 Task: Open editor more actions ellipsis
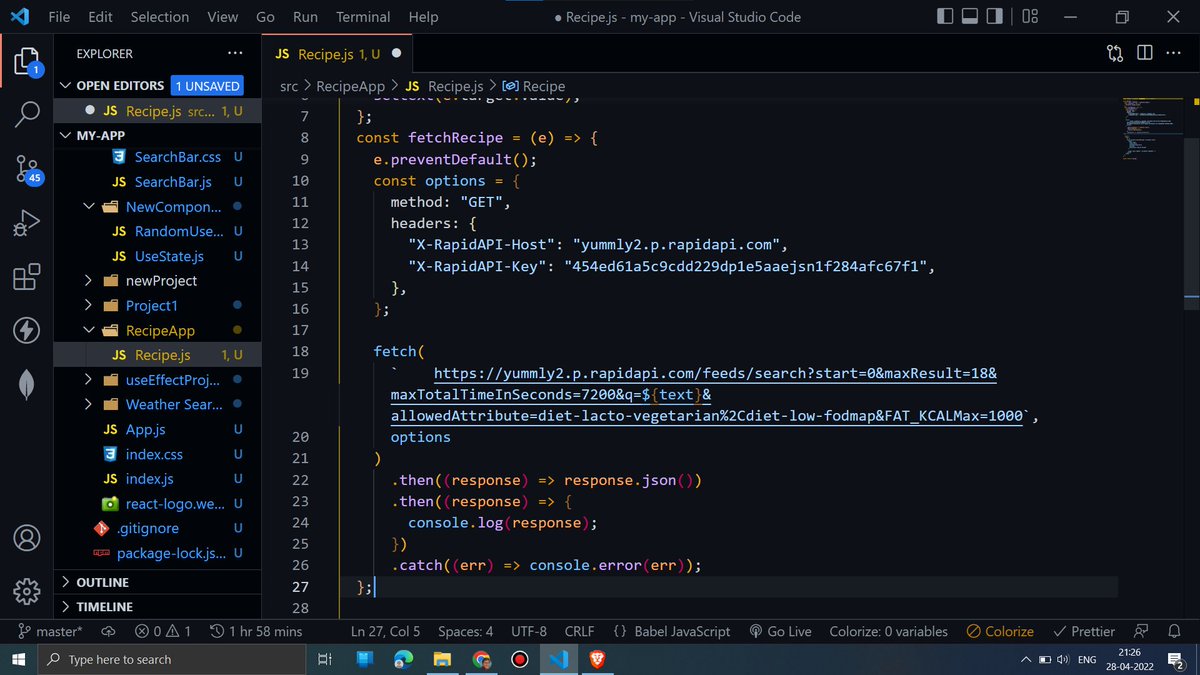pyautogui.click(x=1174, y=53)
